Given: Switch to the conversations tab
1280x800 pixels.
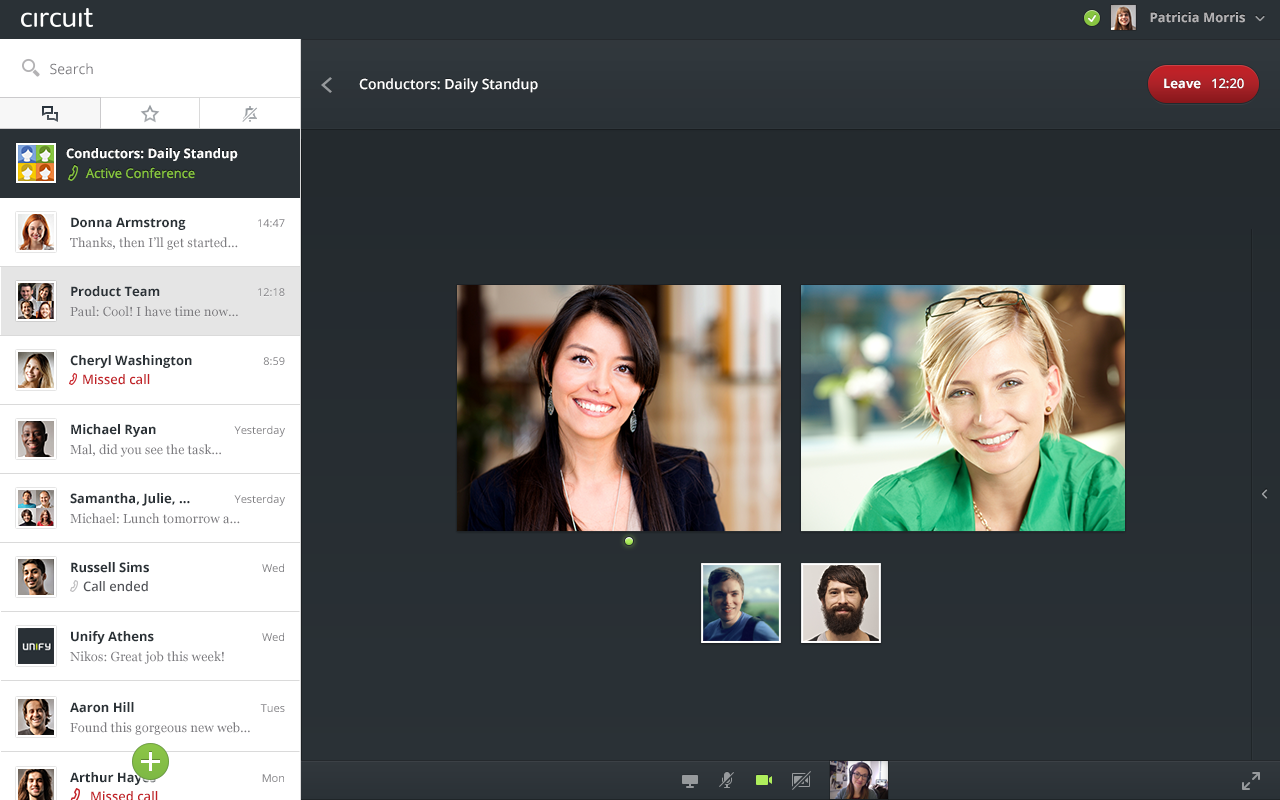Looking at the screenshot, I should click(x=50, y=113).
